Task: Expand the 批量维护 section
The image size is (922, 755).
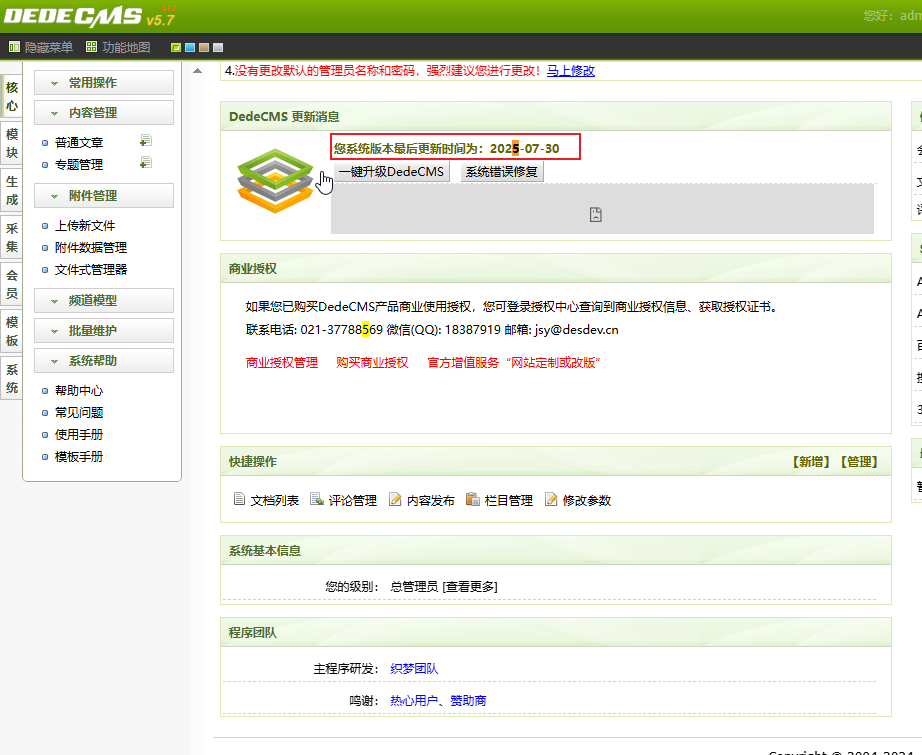Action: coord(103,330)
